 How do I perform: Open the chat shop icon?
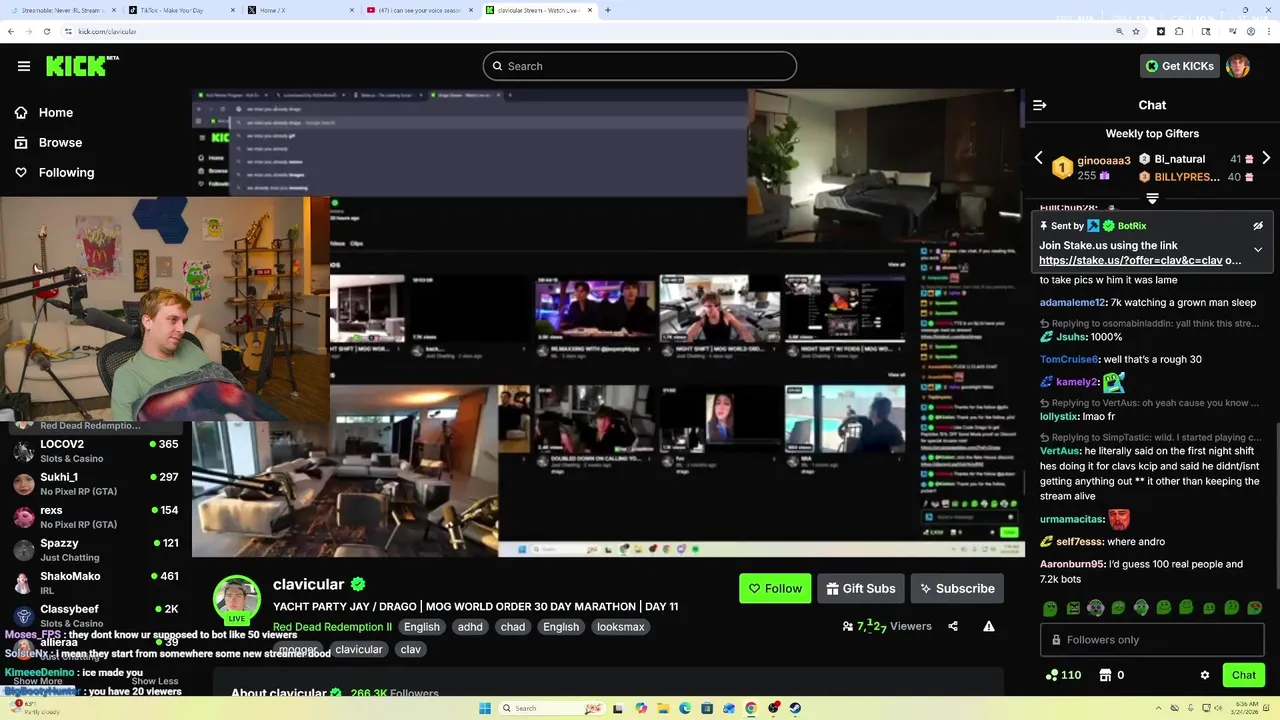pos(1106,675)
